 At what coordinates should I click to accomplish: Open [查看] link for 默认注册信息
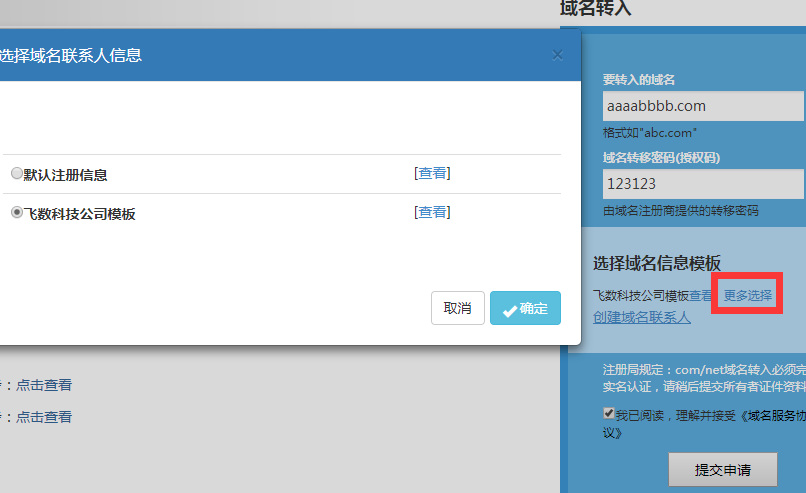coord(432,173)
